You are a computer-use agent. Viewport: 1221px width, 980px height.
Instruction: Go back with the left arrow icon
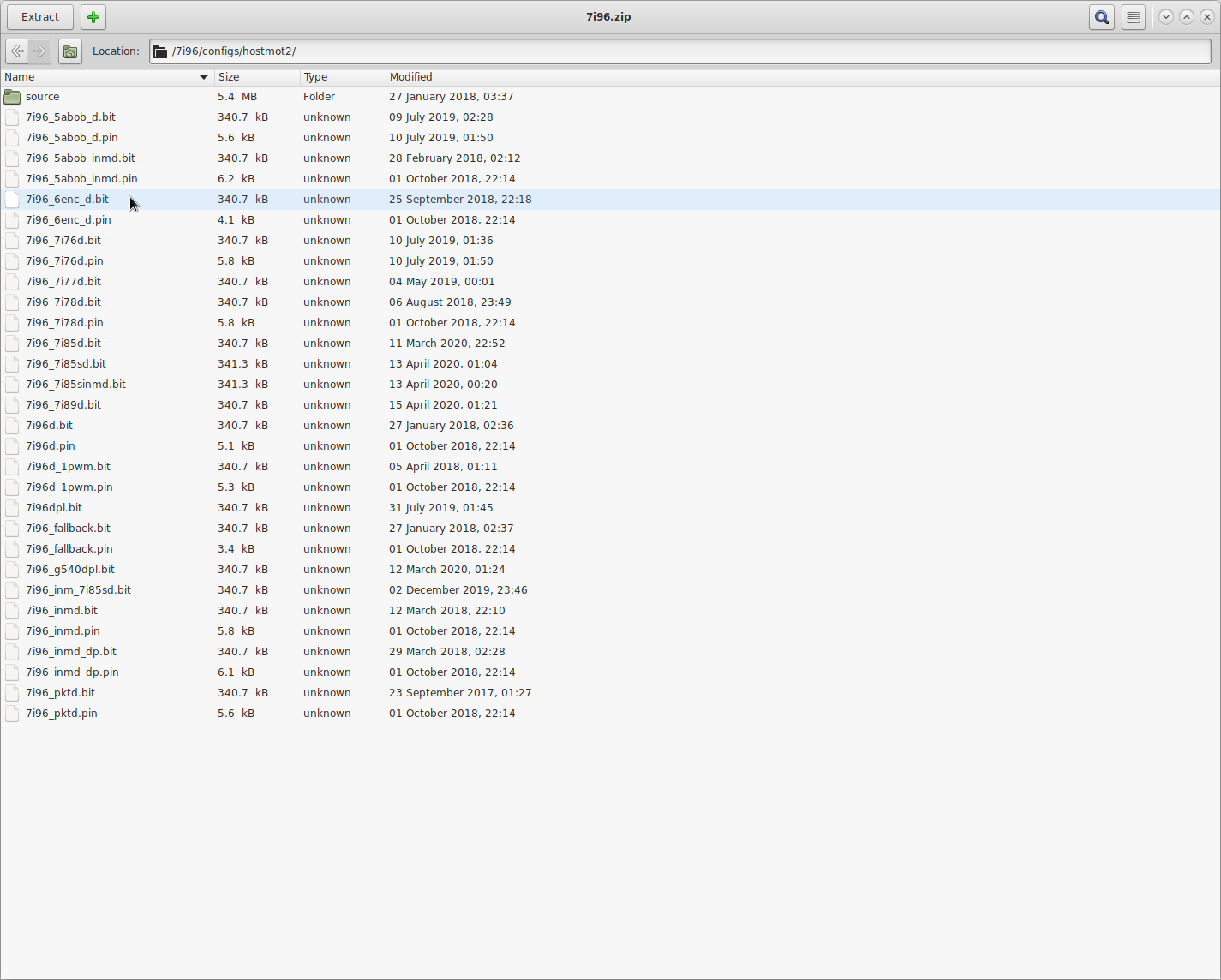tap(17, 51)
